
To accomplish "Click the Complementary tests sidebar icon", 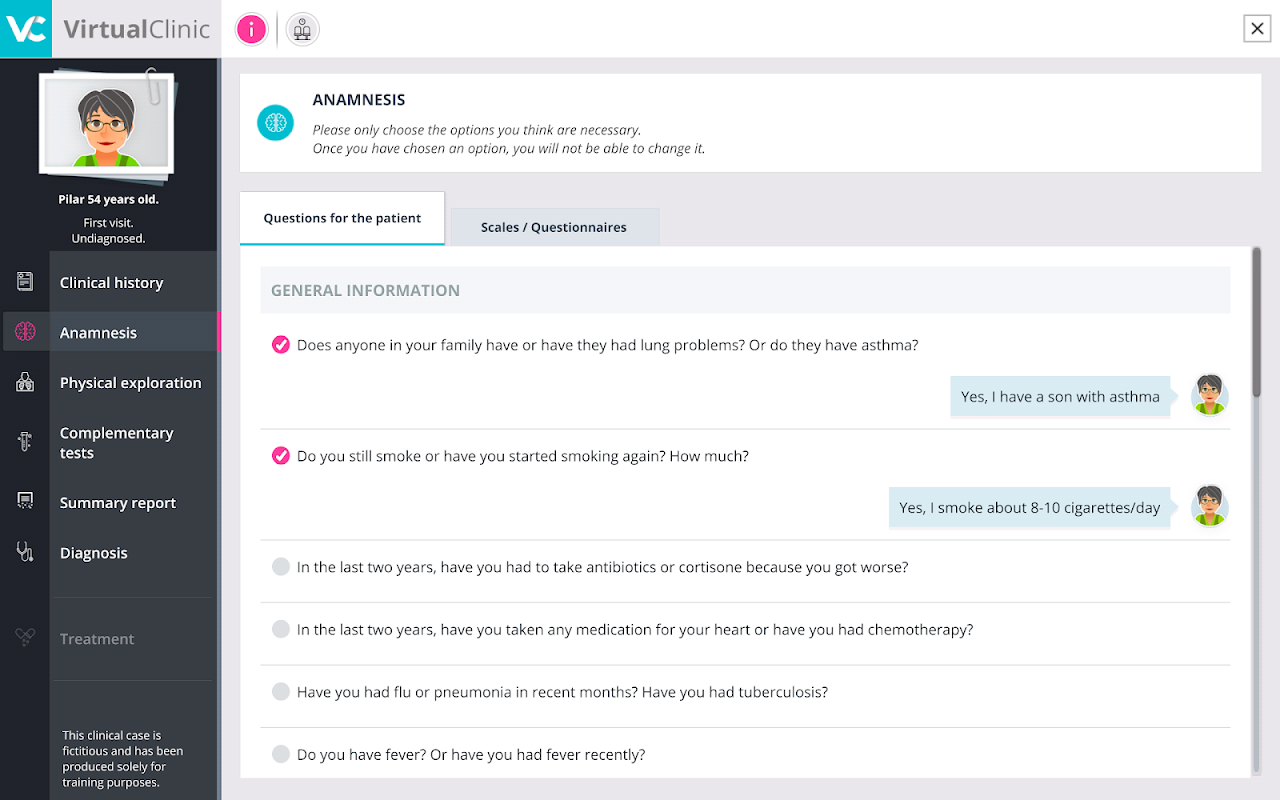I will (x=26, y=442).
